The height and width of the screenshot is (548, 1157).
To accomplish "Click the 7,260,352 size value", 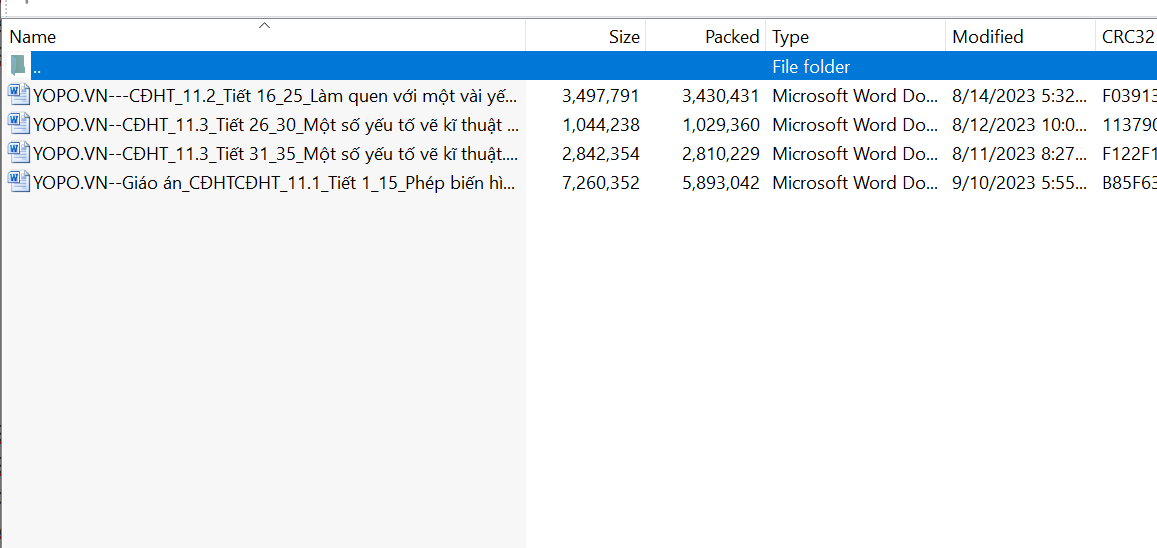I will [x=600, y=183].
